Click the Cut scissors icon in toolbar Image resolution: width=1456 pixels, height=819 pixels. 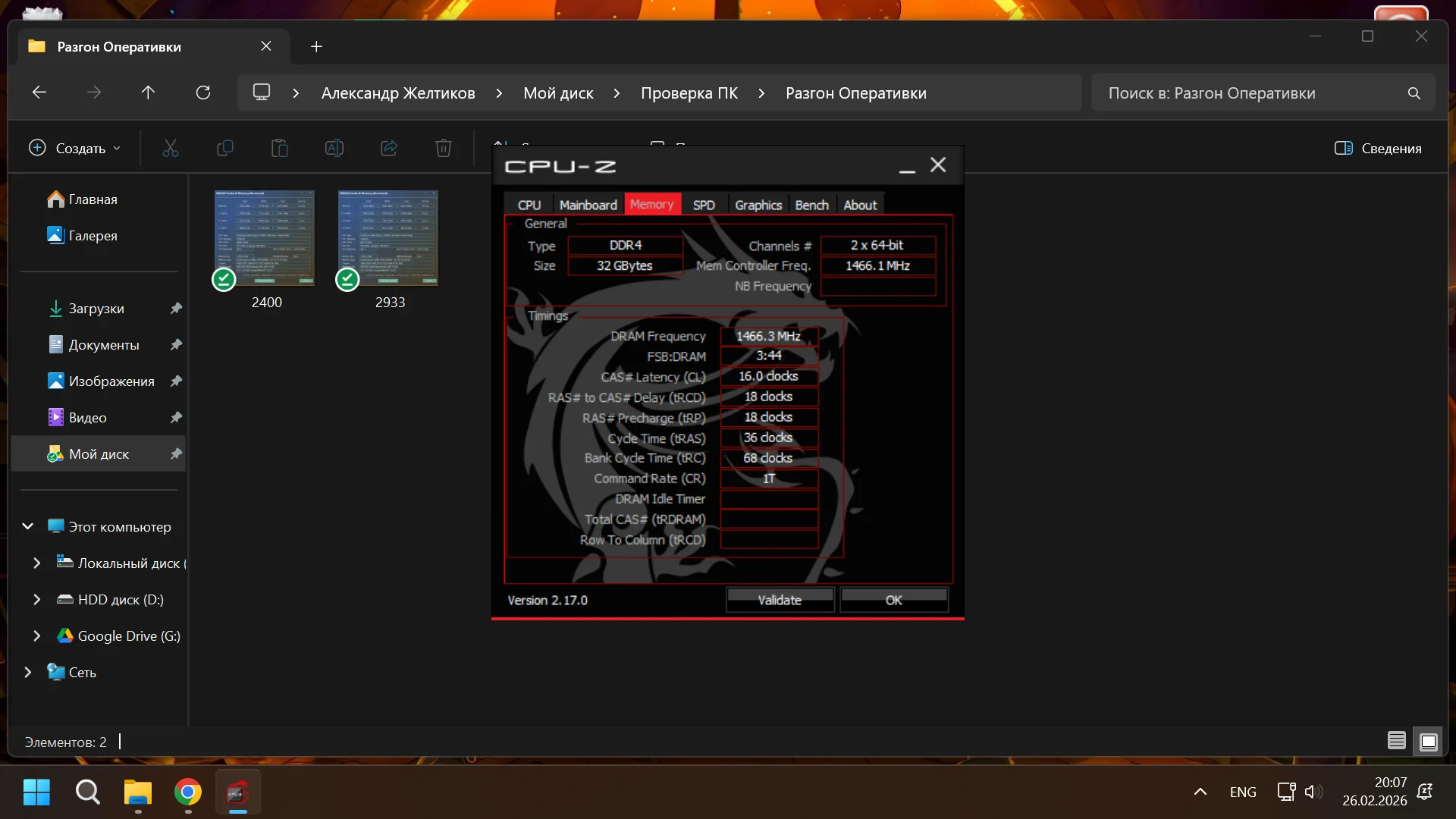tap(171, 148)
